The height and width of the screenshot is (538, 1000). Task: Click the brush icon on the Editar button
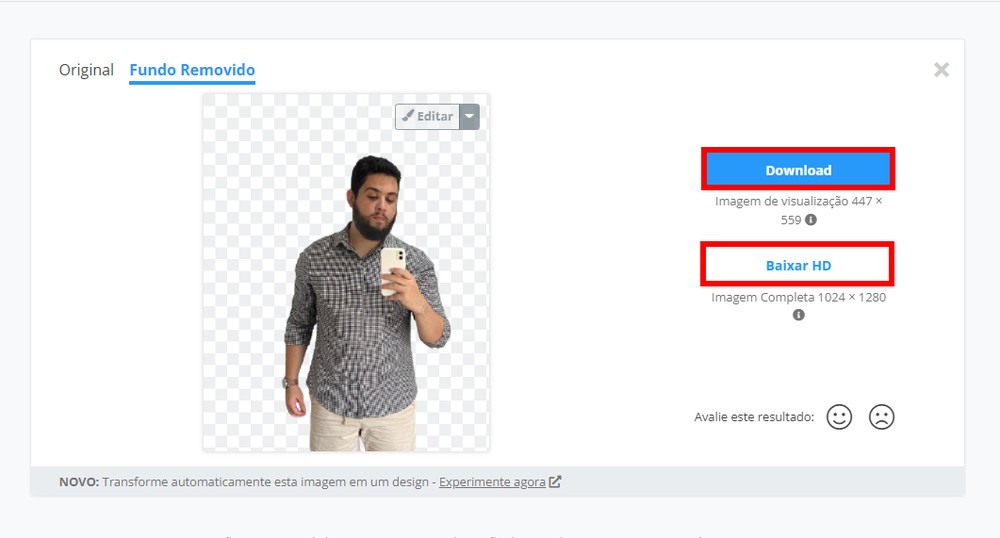coord(408,116)
